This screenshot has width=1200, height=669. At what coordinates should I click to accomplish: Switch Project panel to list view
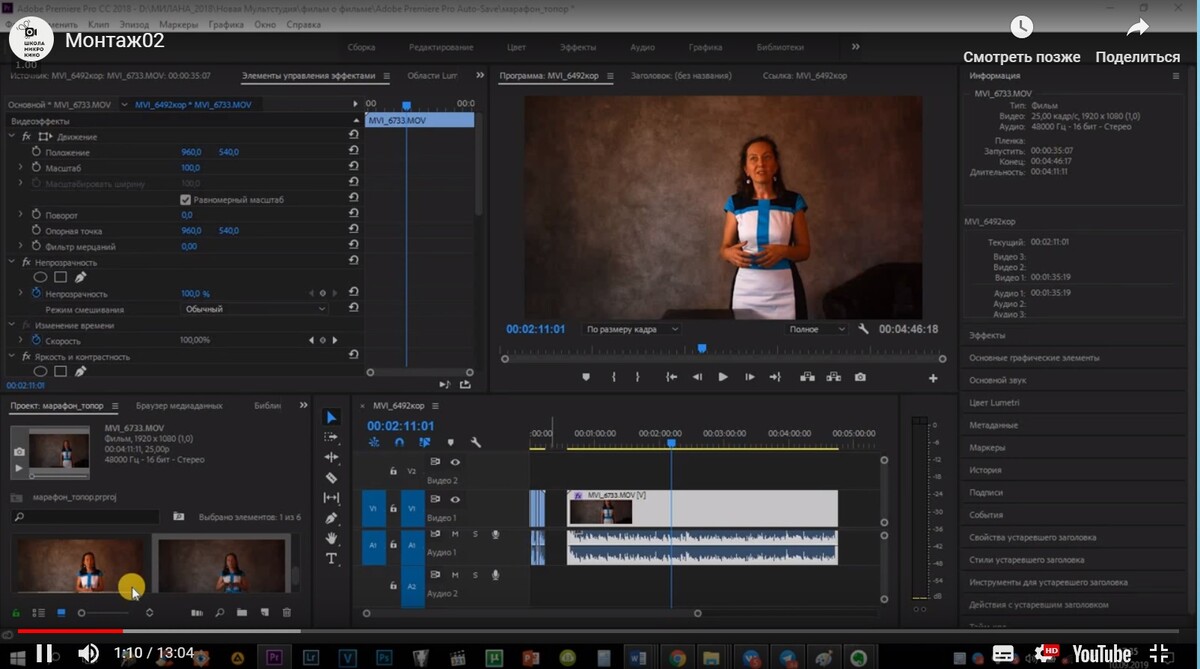click(x=38, y=612)
